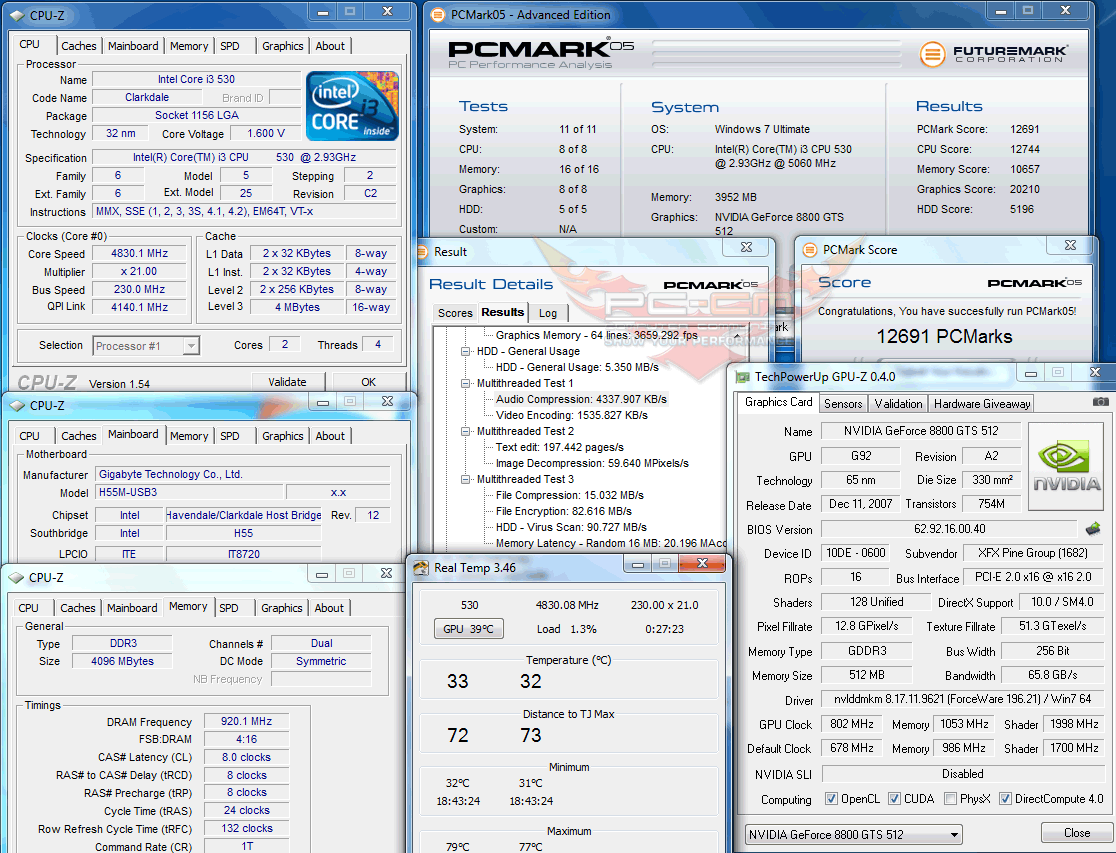Screen dimensions: 1116x853
Task: Open Memory tab in CPU-Z Mainboard window
Action: pos(189,436)
